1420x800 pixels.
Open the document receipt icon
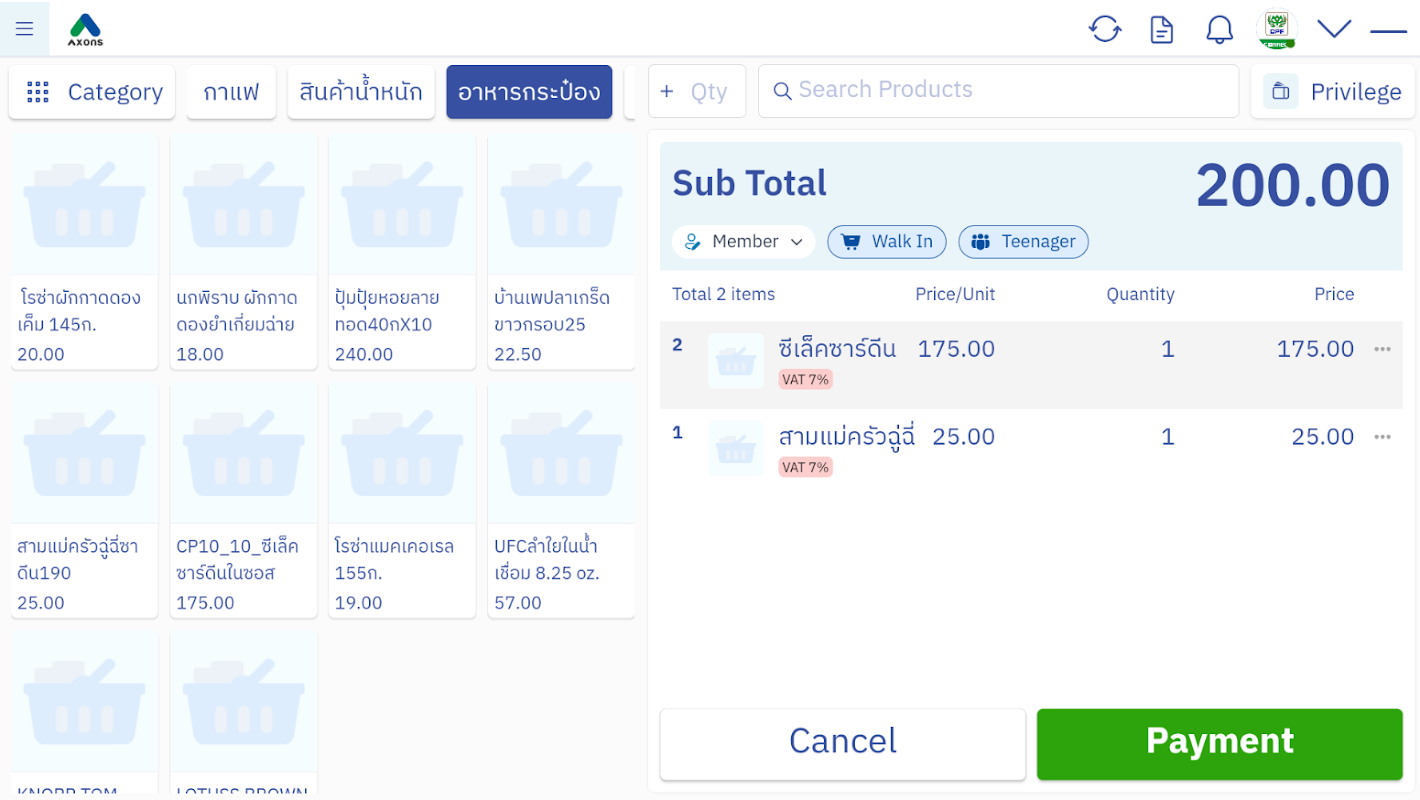[x=1162, y=29]
